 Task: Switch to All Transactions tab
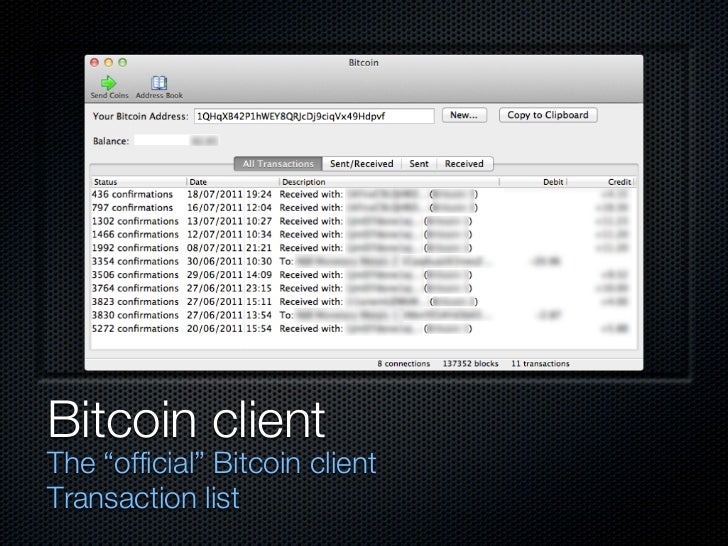coord(278,164)
